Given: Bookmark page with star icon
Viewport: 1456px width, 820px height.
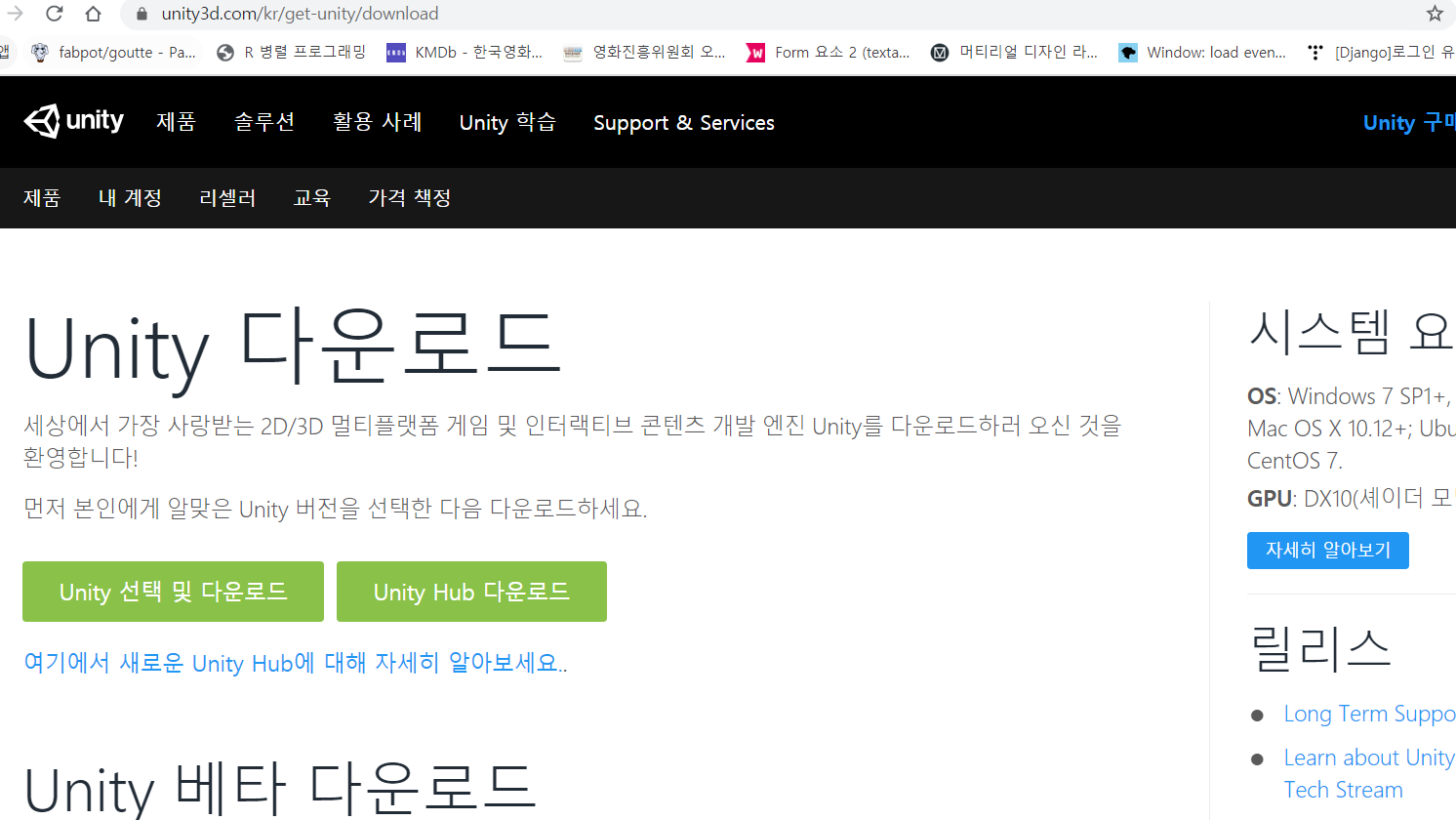Looking at the screenshot, I should point(1435,14).
